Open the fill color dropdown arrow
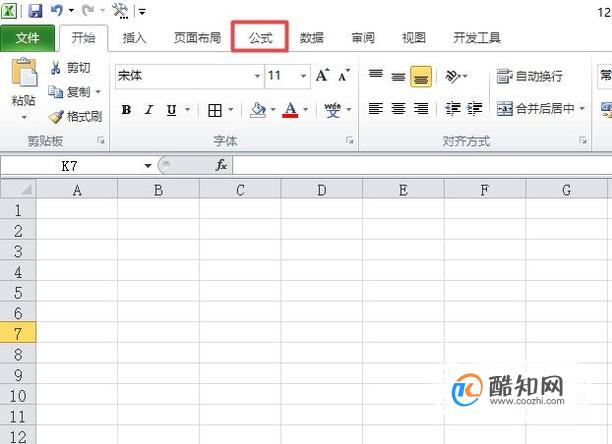Screen dimensions: 612x444 [x=273, y=109]
